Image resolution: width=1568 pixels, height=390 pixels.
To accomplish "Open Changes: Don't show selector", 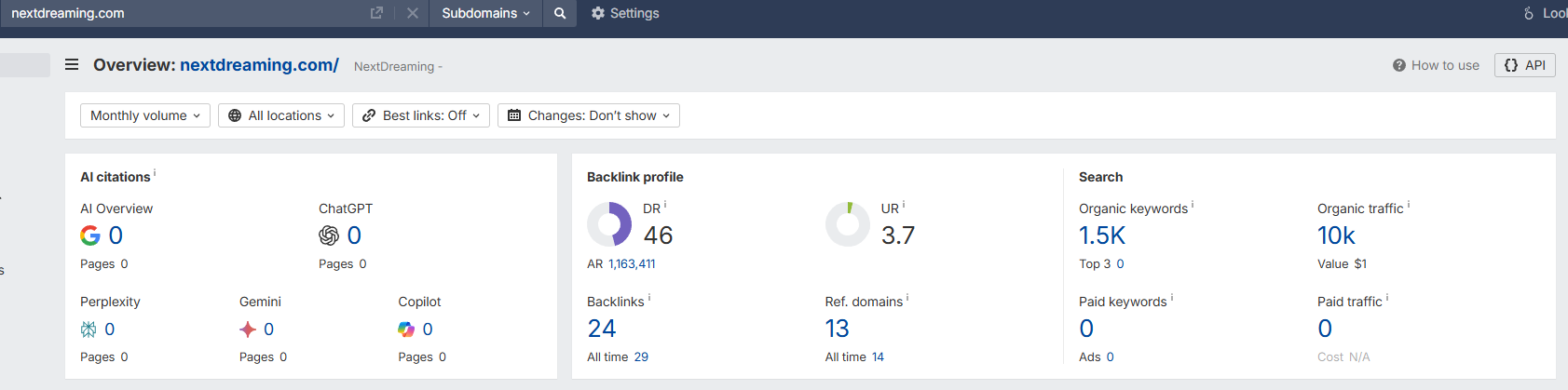I will [589, 115].
